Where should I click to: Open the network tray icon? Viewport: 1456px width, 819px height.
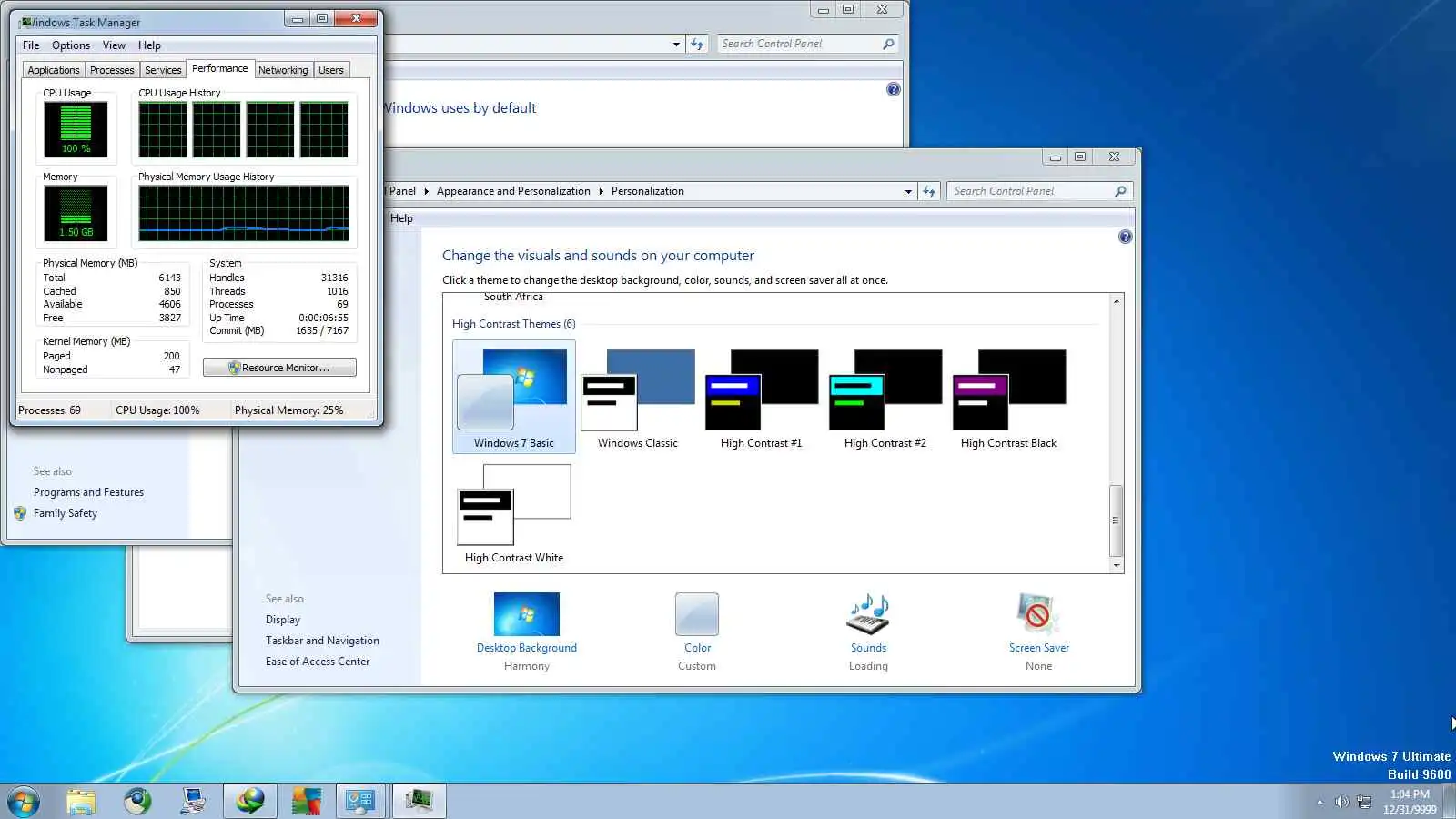[x=1364, y=802]
